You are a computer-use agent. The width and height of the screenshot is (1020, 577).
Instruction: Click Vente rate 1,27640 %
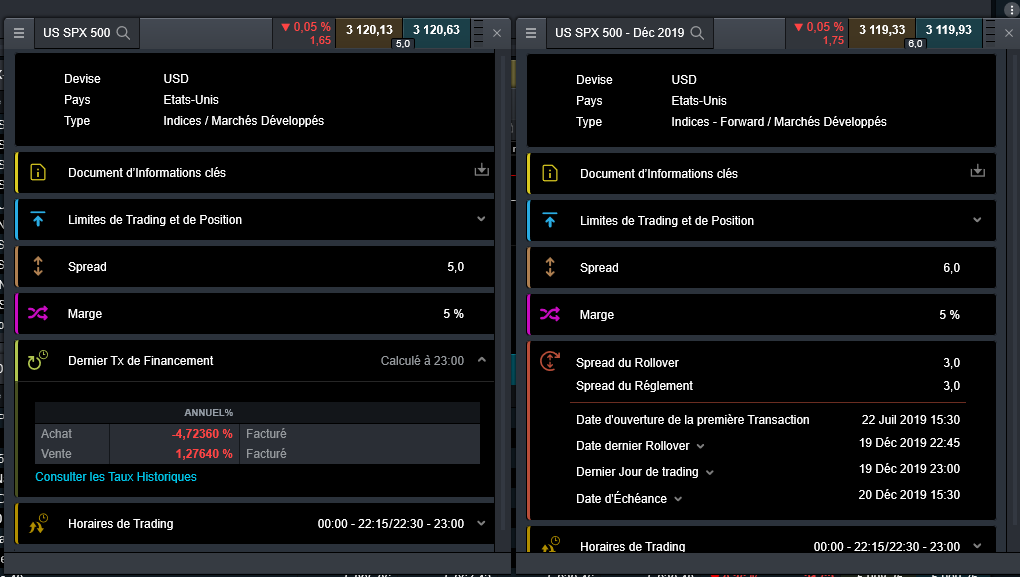pyautogui.click(x=204, y=454)
